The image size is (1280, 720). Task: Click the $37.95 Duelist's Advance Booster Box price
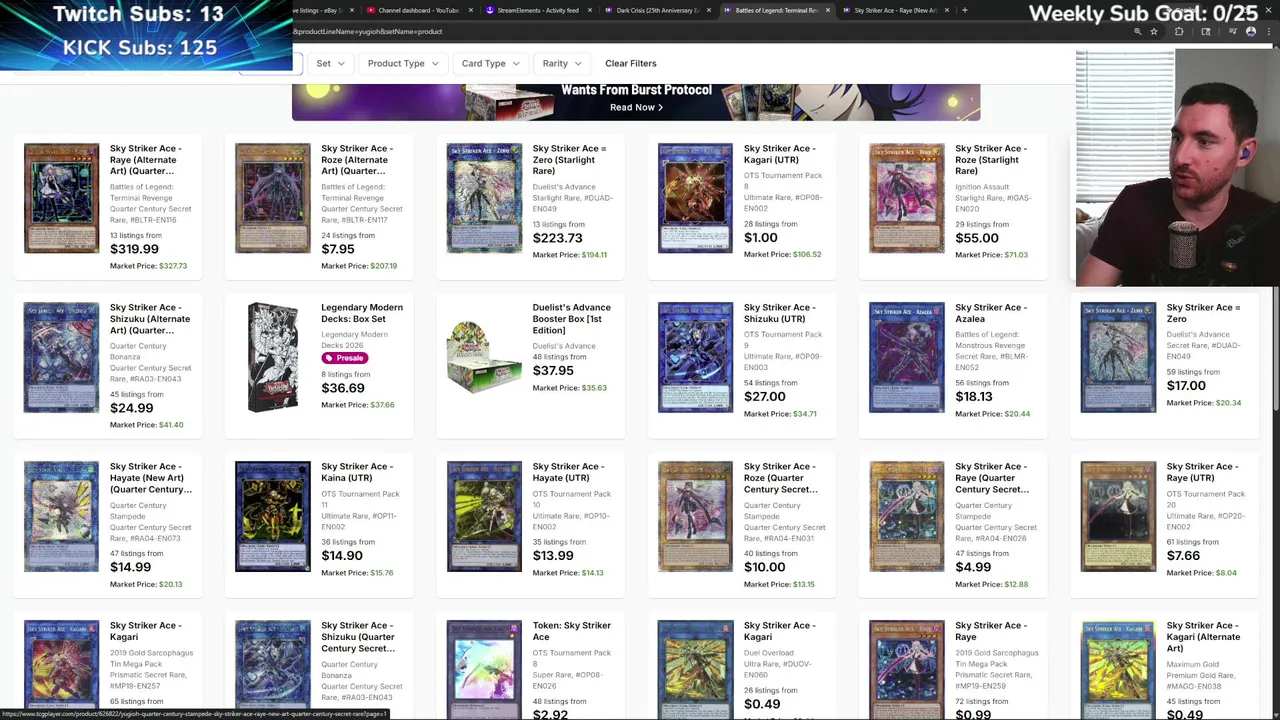(x=553, y=371)
